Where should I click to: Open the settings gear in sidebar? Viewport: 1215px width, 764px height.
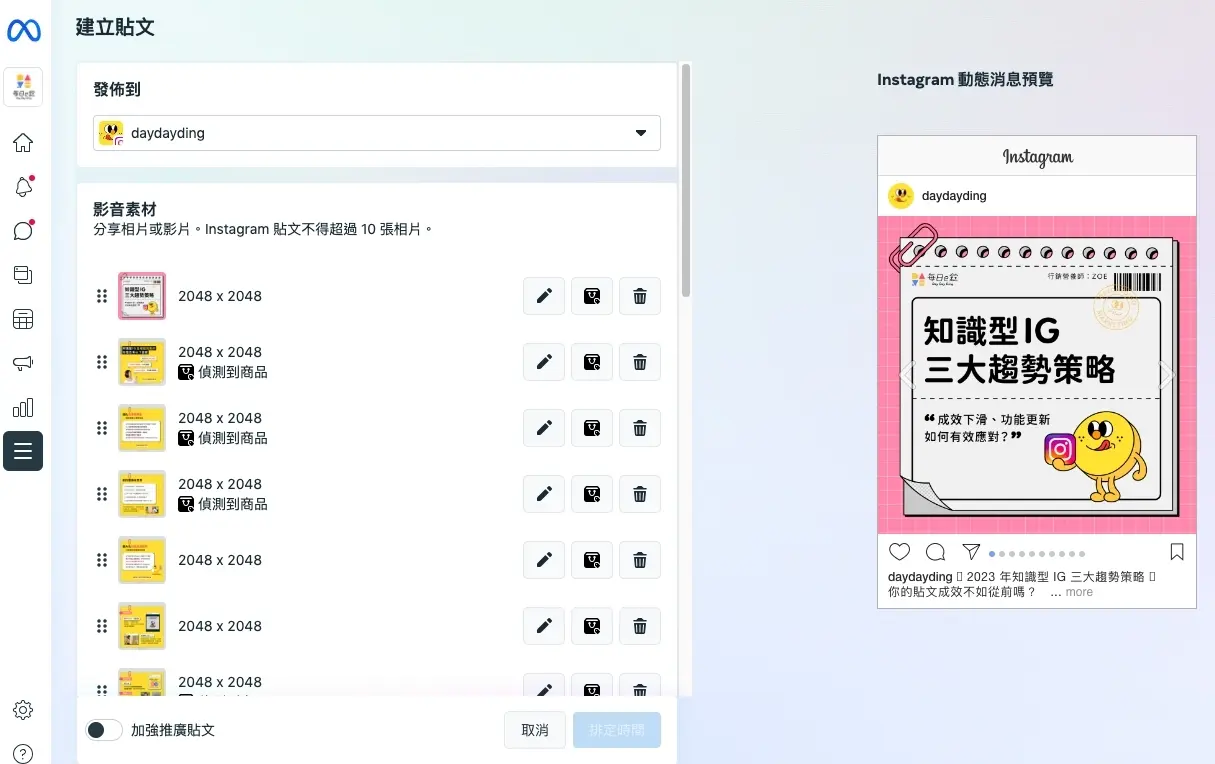[23, 710]
